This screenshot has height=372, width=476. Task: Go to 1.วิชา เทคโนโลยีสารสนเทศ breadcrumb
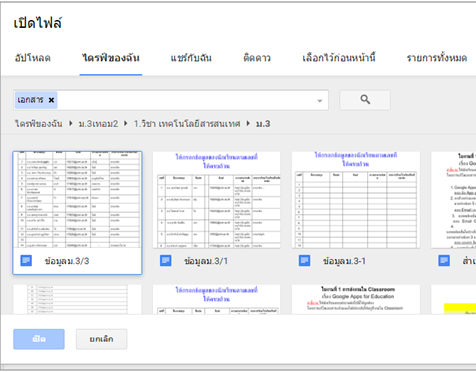187,124
